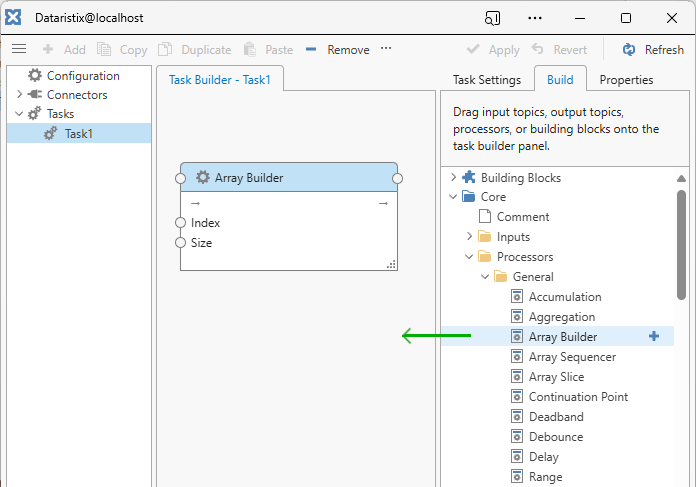
Task: Click the Duplicate toolbar button
Action: [195, 49]
